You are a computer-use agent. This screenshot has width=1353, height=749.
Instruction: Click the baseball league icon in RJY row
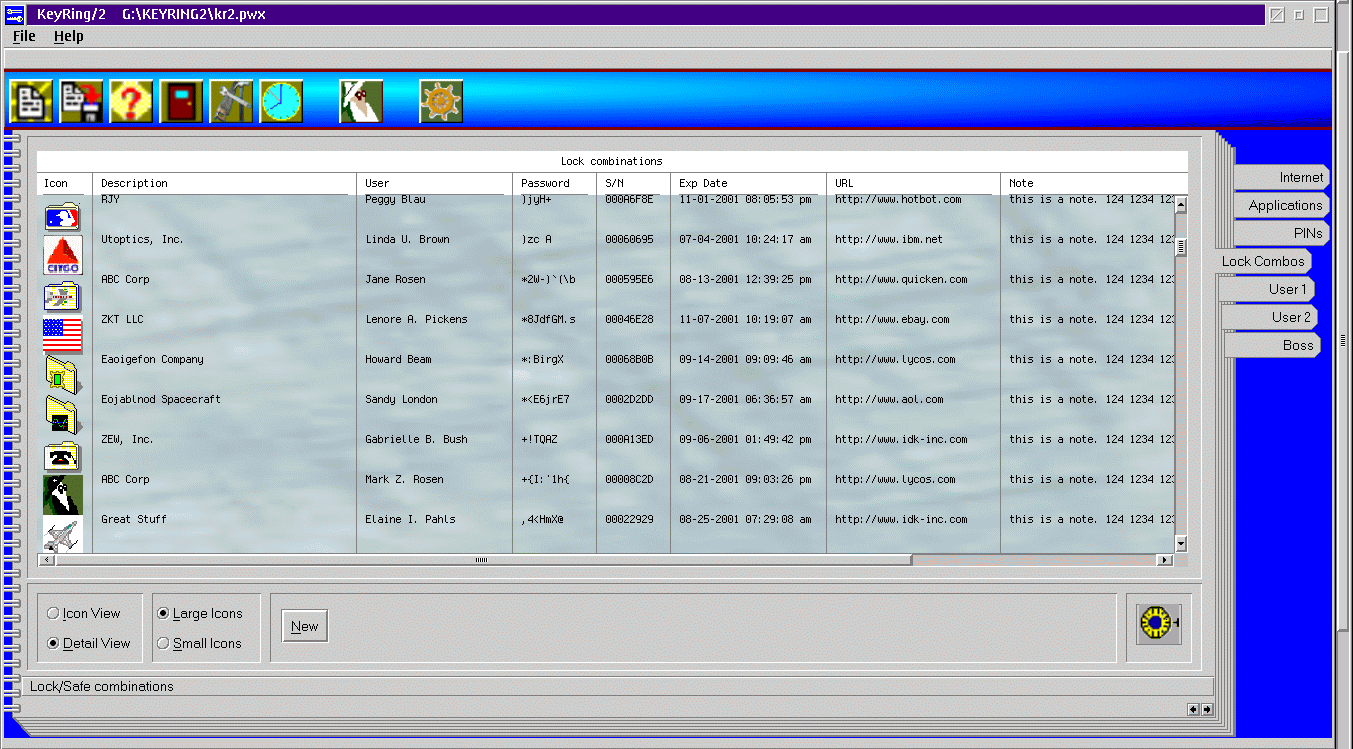pos(62,216)
